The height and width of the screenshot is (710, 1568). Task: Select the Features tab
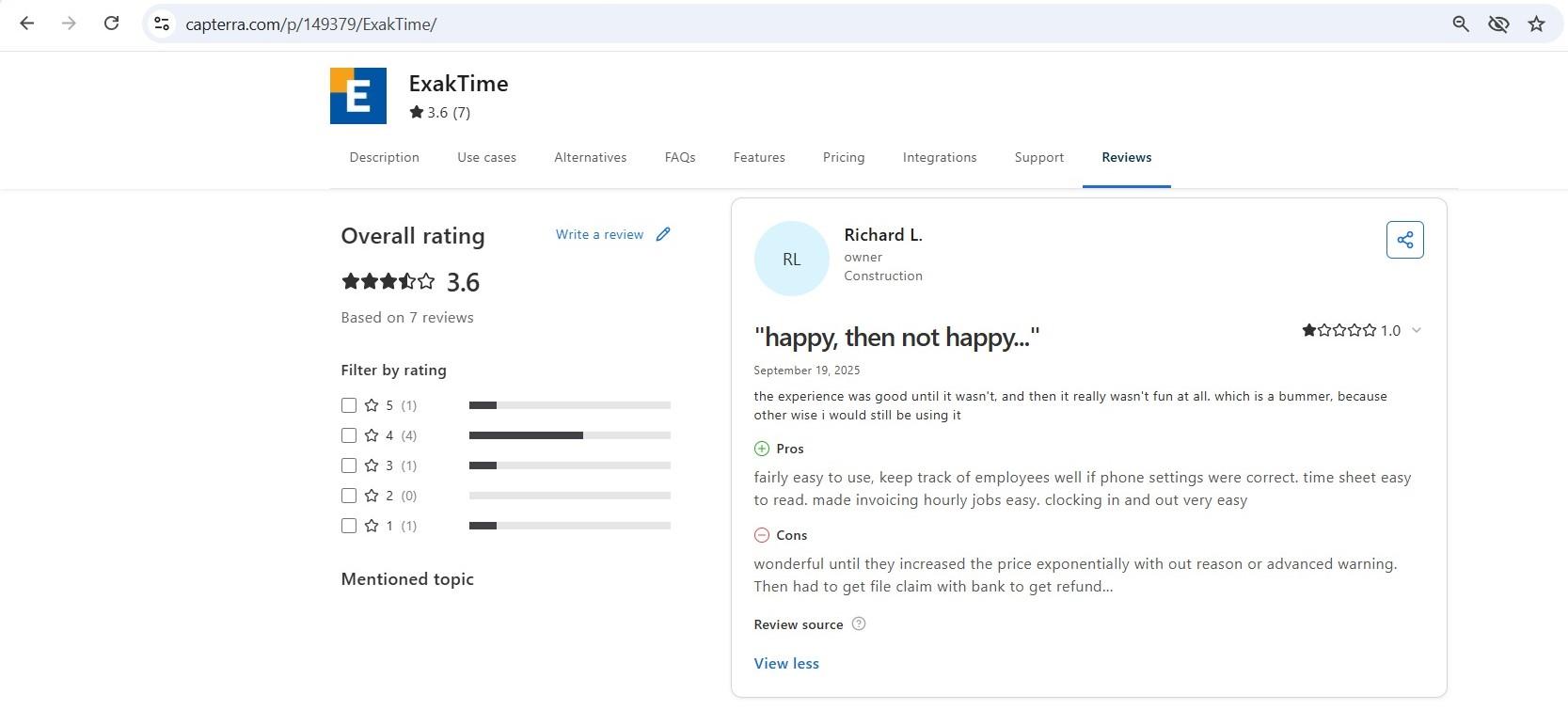click(759, 157)
